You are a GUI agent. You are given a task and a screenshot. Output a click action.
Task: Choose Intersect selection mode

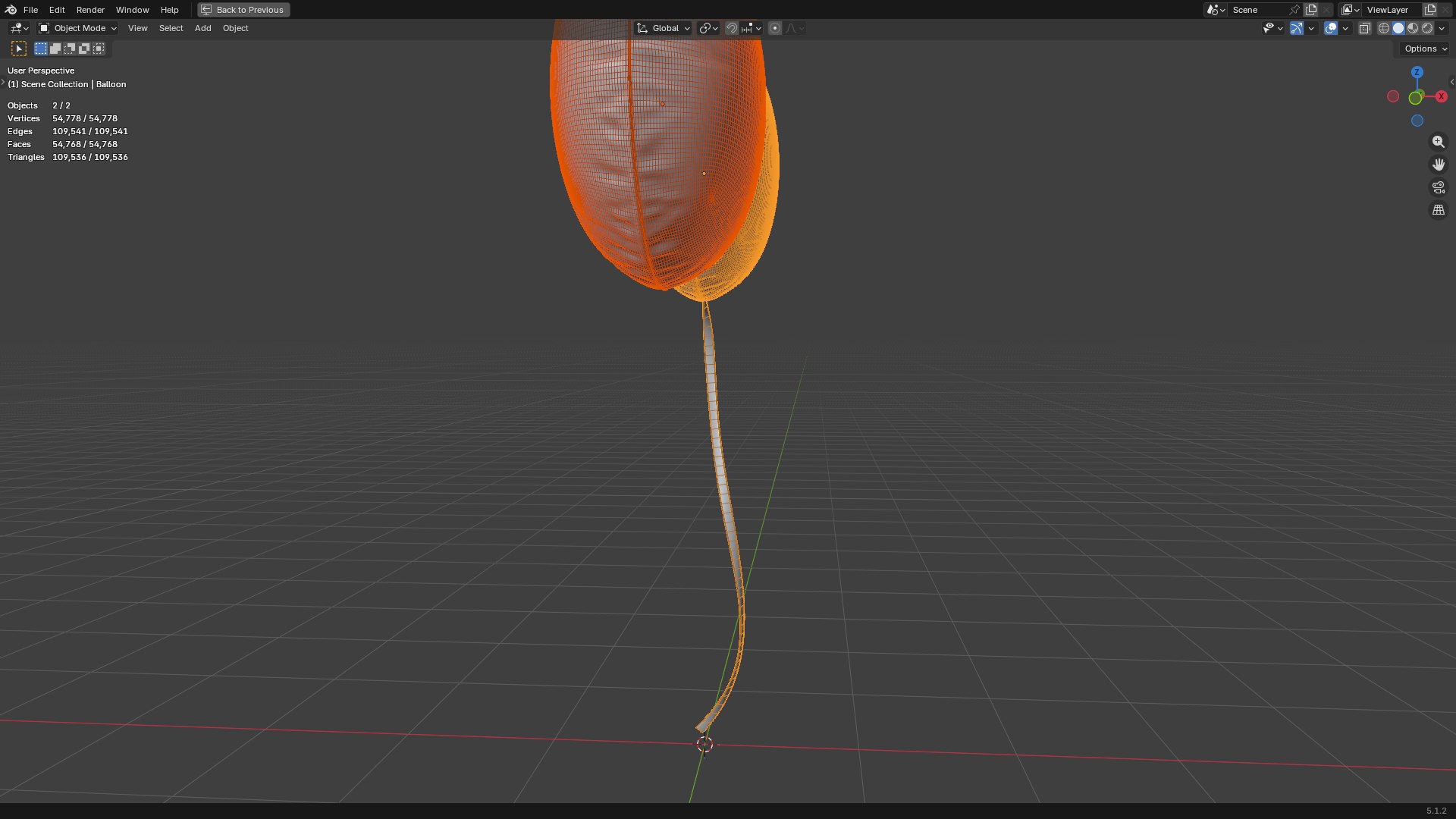click(99, 49)
